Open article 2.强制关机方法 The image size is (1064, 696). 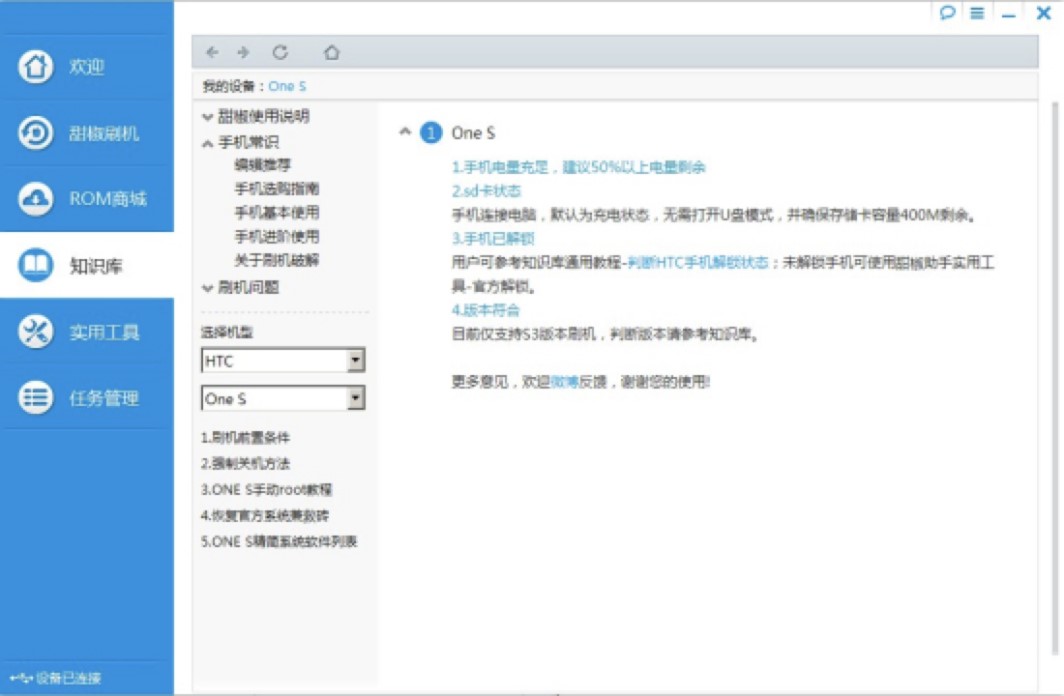pos(246,463)
